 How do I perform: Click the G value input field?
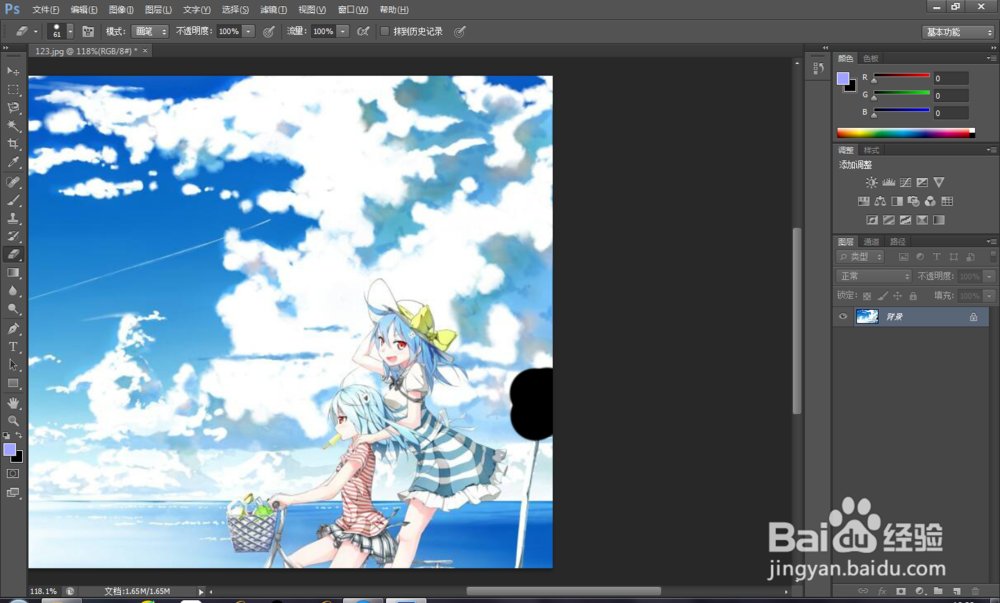pyautogui.click(x=951, y=96)
